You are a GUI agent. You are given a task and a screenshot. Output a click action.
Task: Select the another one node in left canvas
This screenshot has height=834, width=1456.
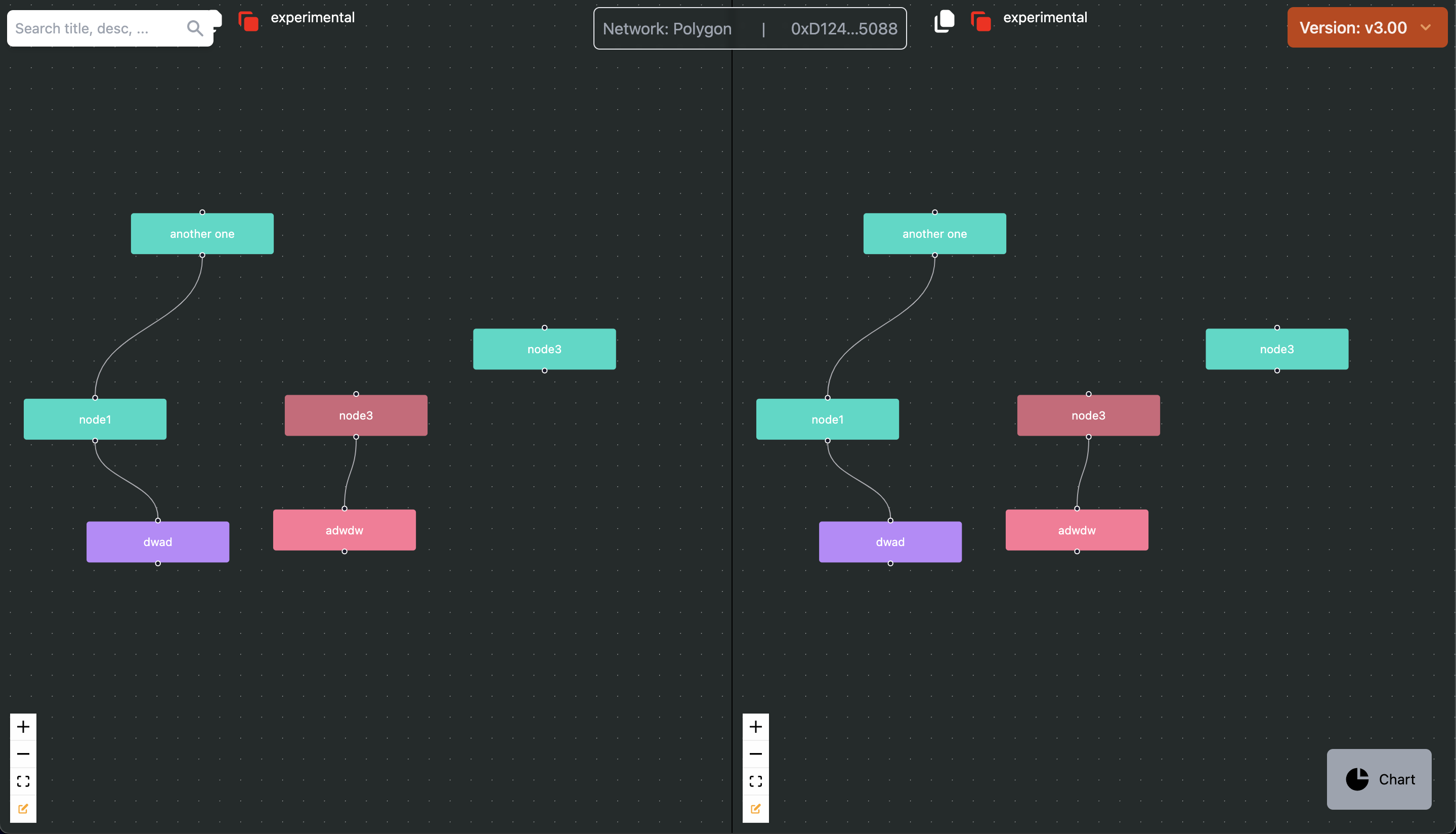tap(202, 234)
